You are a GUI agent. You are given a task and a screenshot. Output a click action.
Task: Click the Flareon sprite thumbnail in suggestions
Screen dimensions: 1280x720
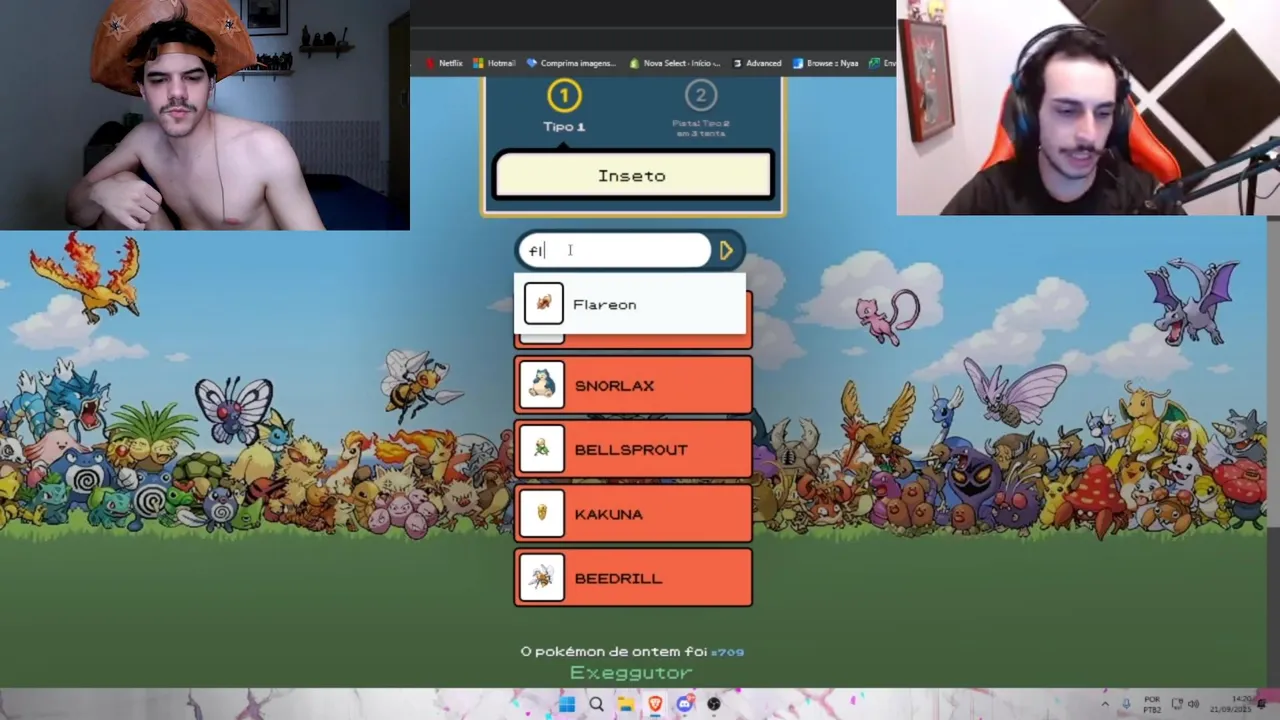coord(544,304)
